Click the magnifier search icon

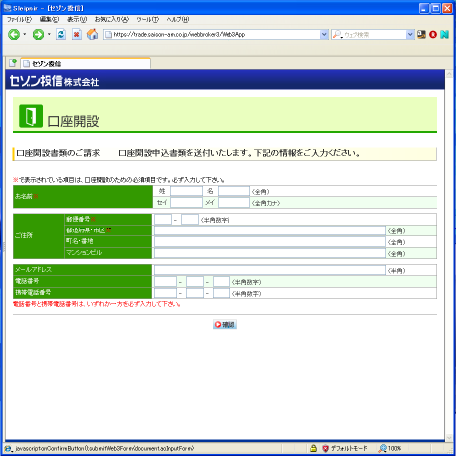[x=337, y=34]
